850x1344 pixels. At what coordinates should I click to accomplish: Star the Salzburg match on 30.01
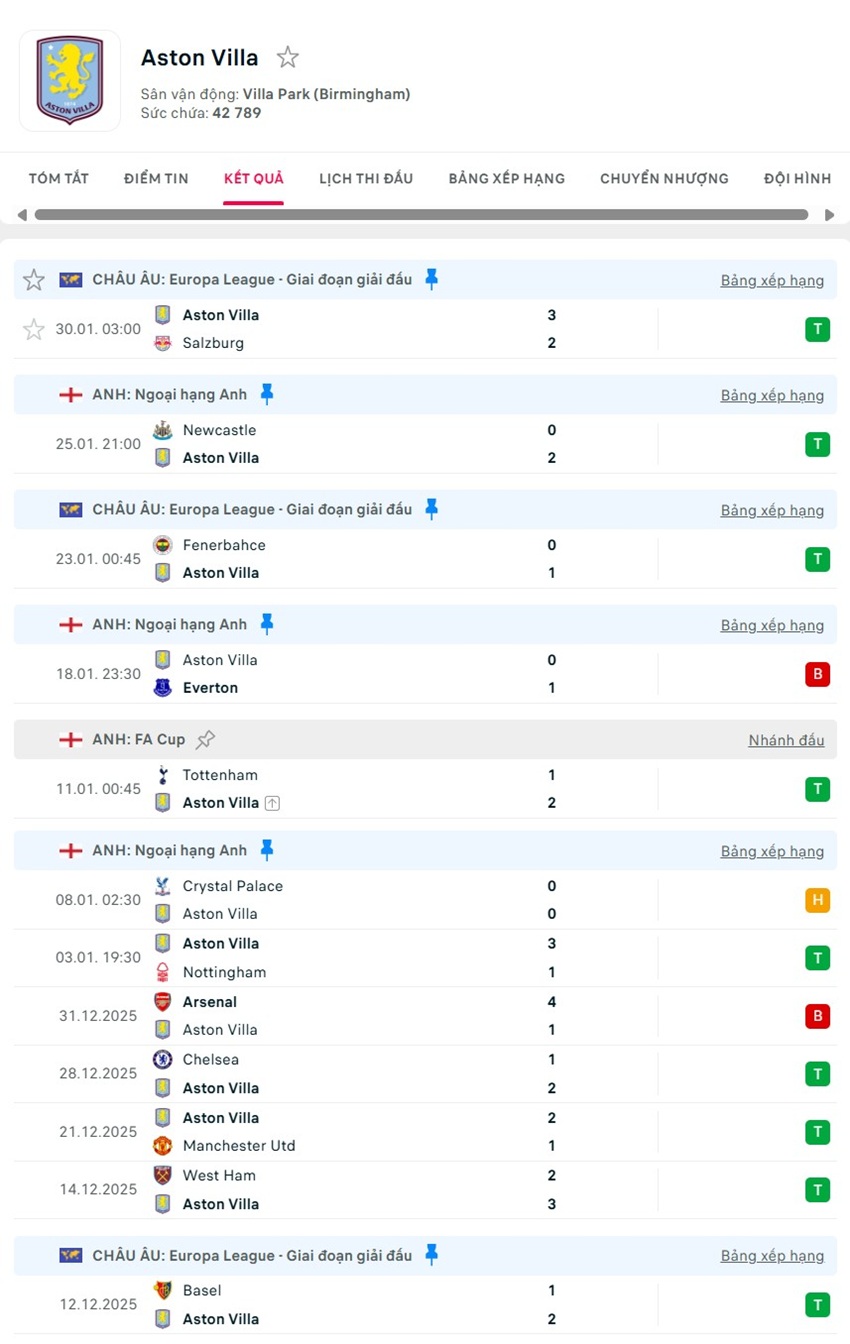[x=33, y=328]
